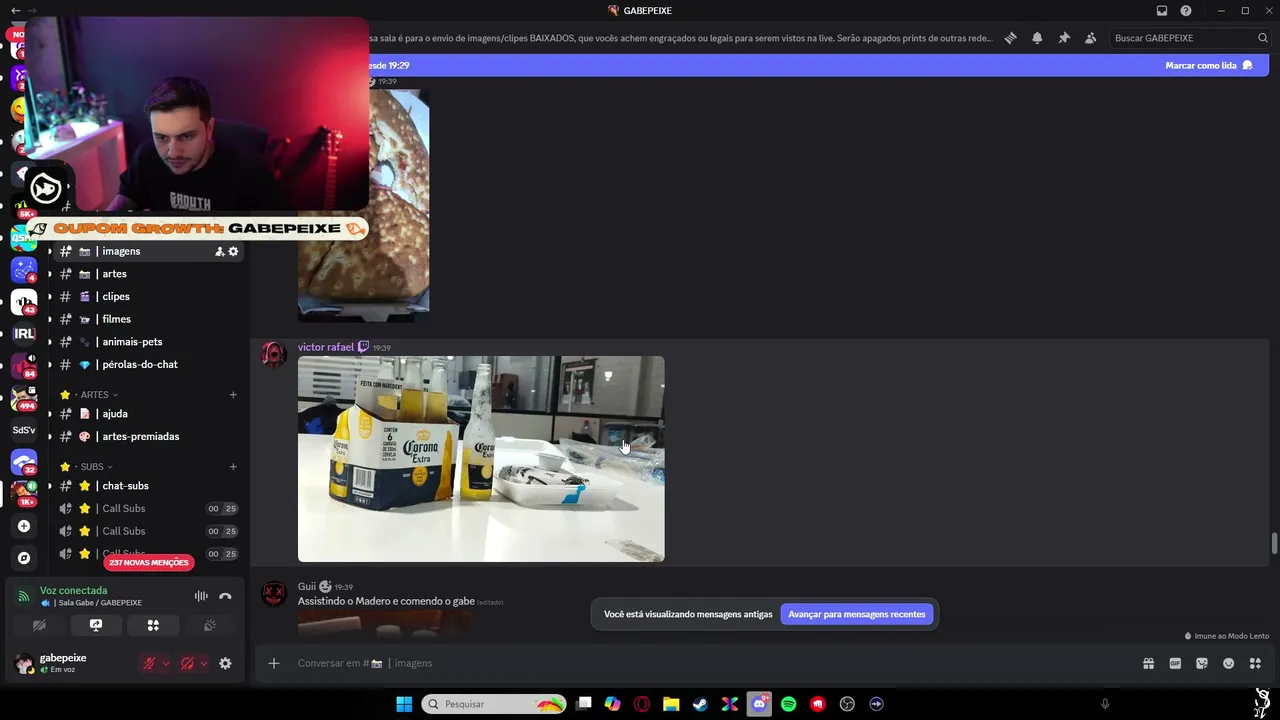Open the emoji picker
This screenshot has height=720, width=1280.
coord(1228,663)
